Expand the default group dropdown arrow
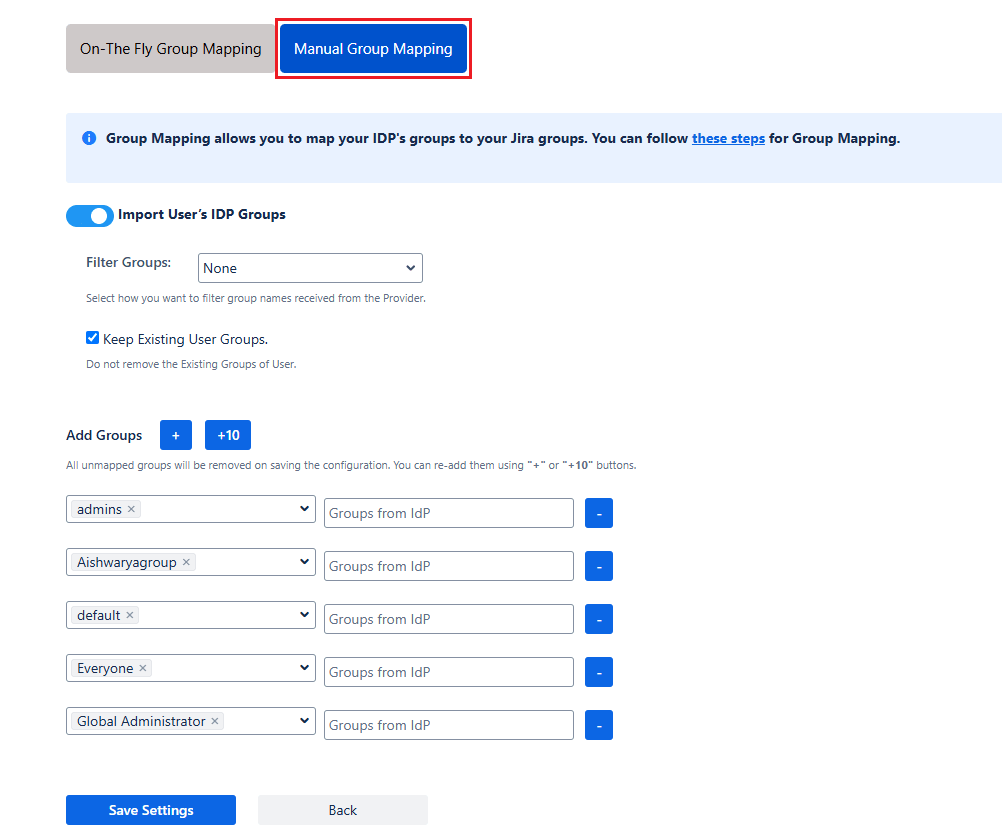Image resolution: width=1002 pixels, height=830 pixels. [304, 615]
